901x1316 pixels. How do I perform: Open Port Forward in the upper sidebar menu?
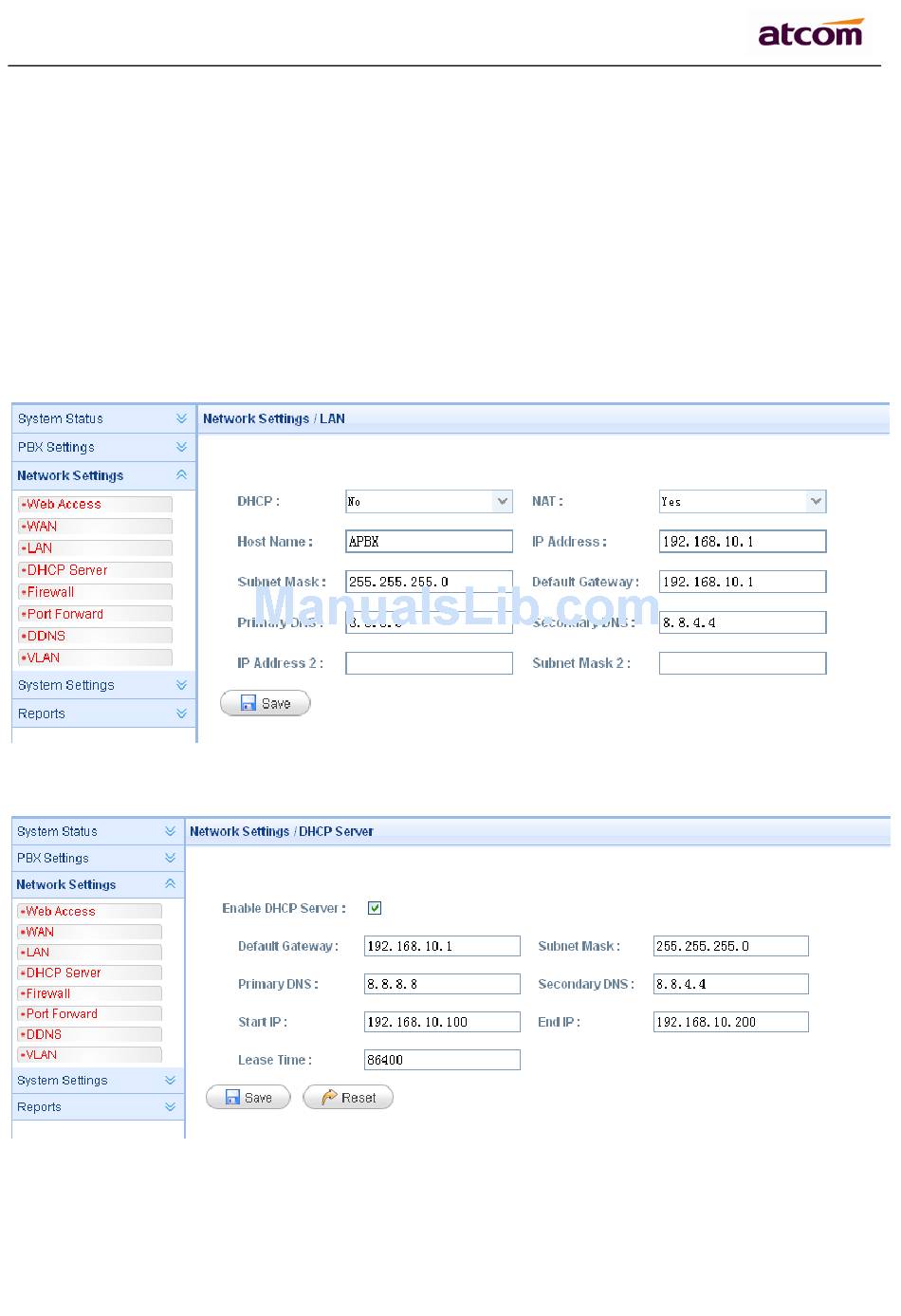[95, 614]
